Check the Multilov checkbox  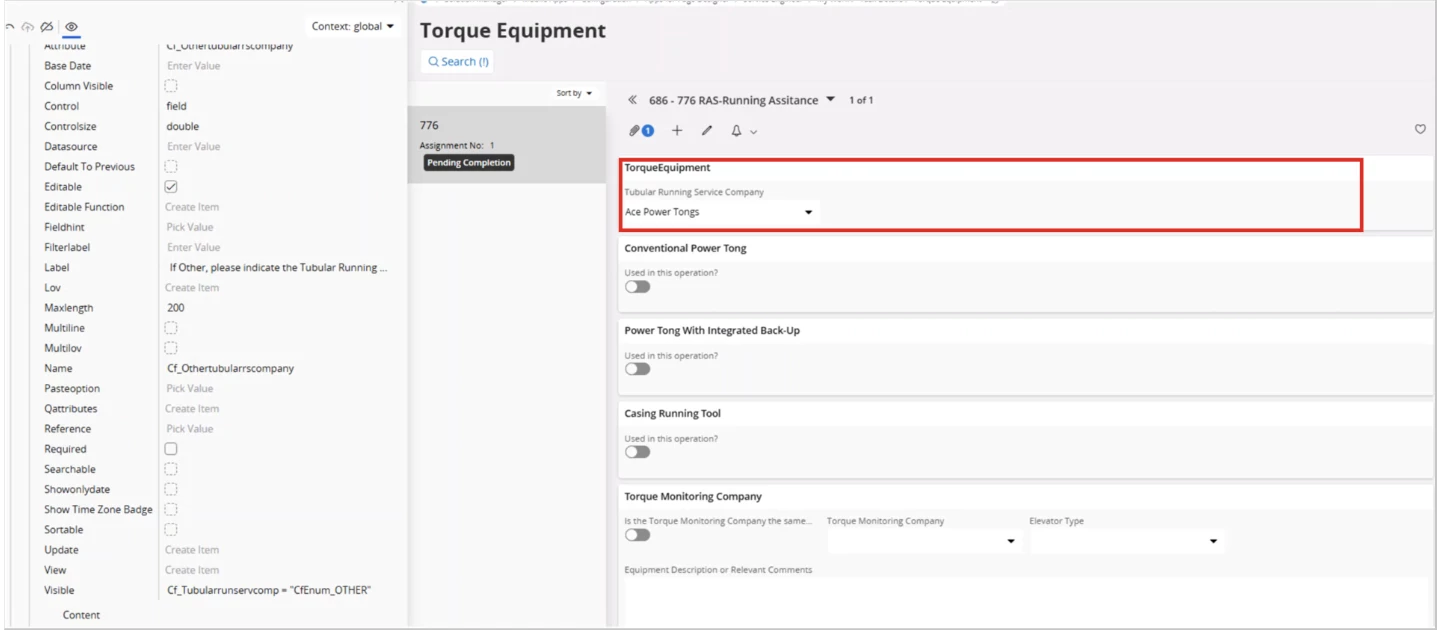click(171, 348)
